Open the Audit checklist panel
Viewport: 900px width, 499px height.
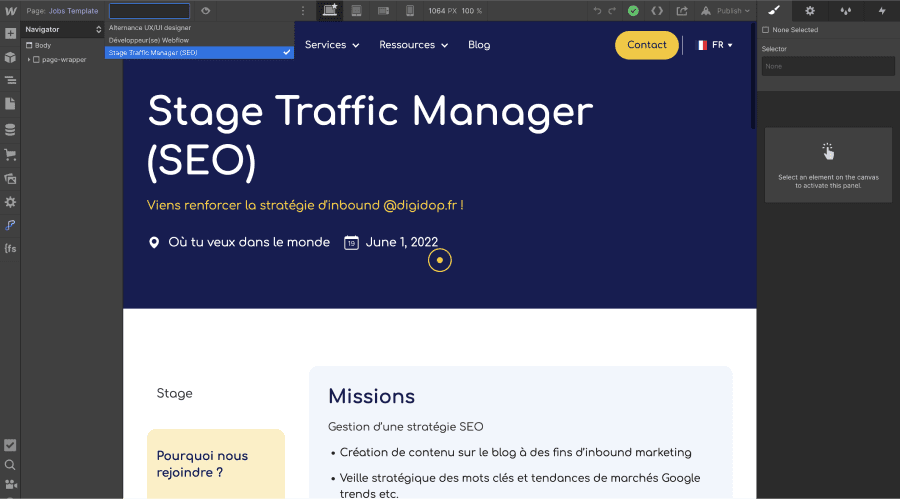point(10,445)
